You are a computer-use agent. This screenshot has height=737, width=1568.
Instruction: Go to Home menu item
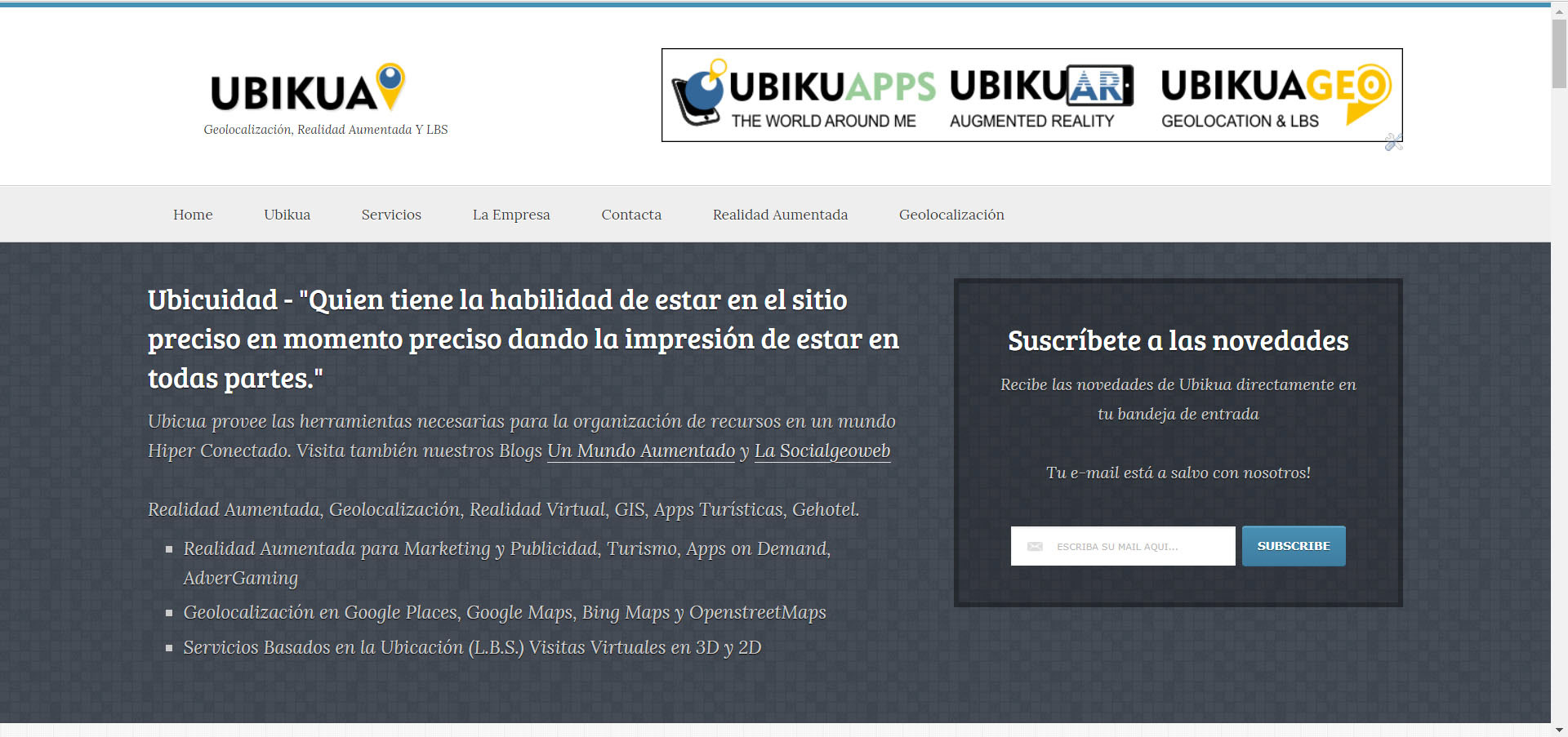[193, 215]
